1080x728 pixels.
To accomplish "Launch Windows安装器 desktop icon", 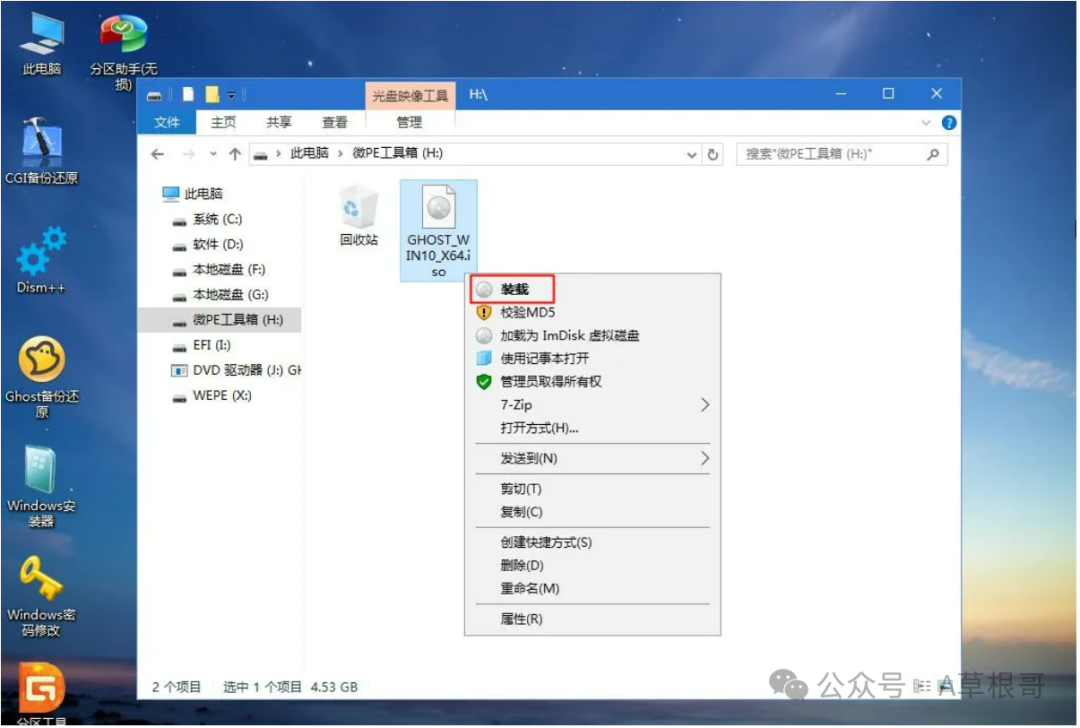I will tap(41, 486).
